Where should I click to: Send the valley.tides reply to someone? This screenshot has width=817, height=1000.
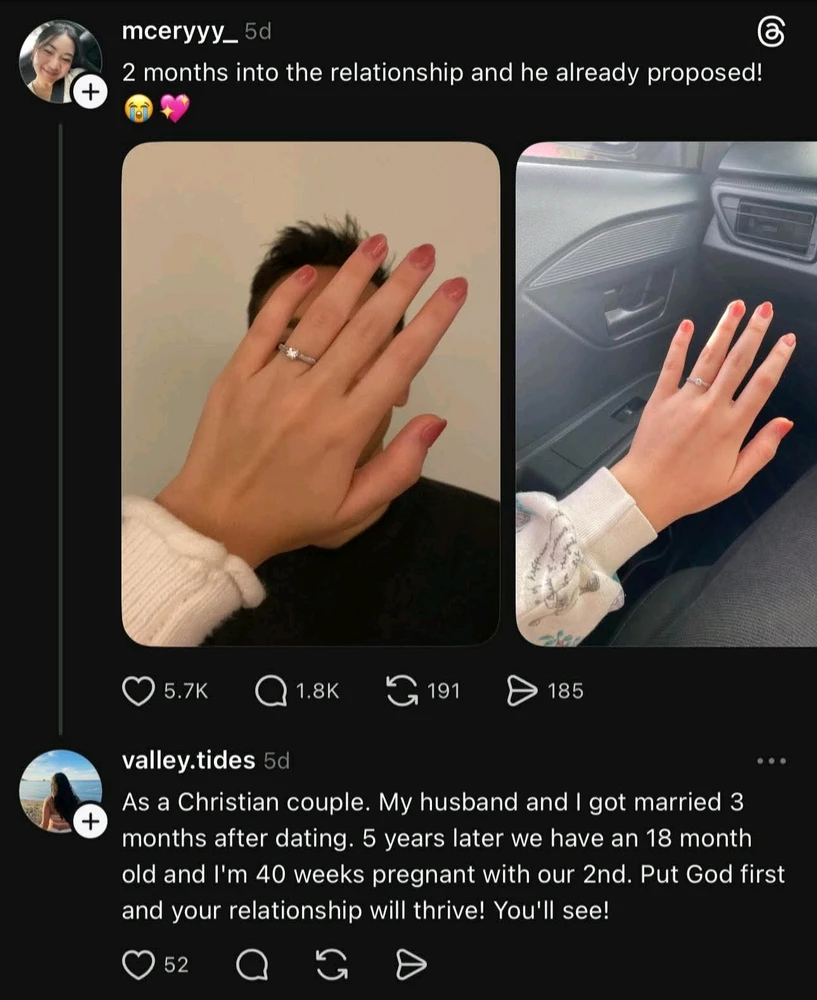click(x=411, y=964)
